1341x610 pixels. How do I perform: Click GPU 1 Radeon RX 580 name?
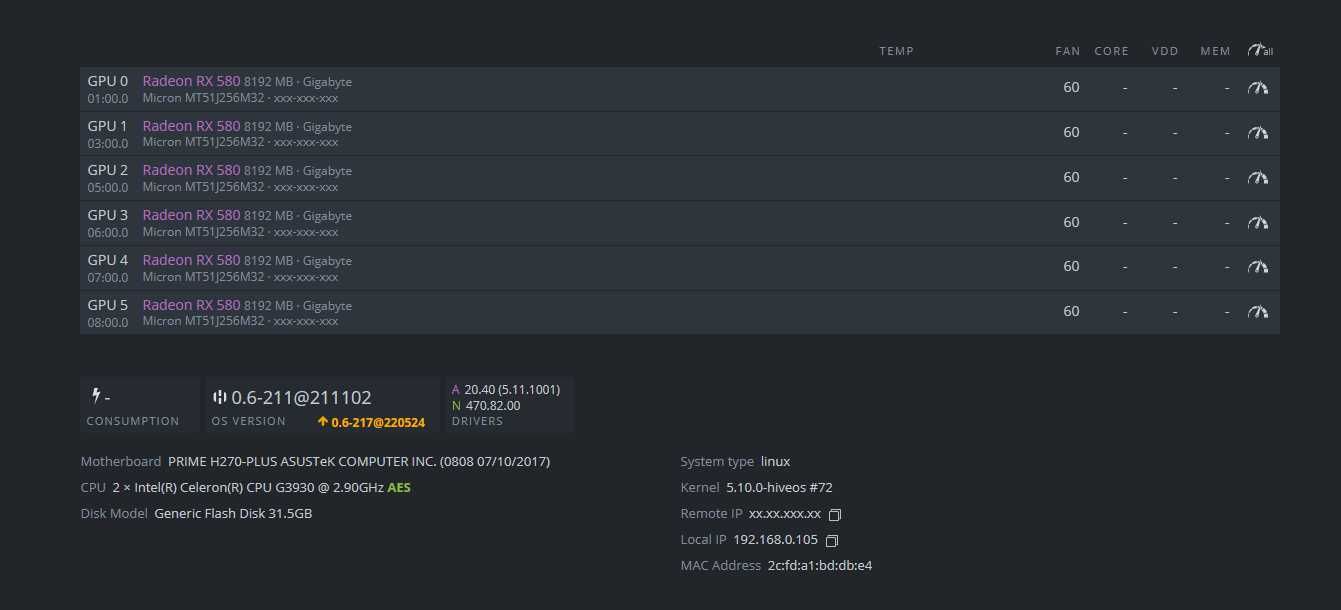[191, 126]
